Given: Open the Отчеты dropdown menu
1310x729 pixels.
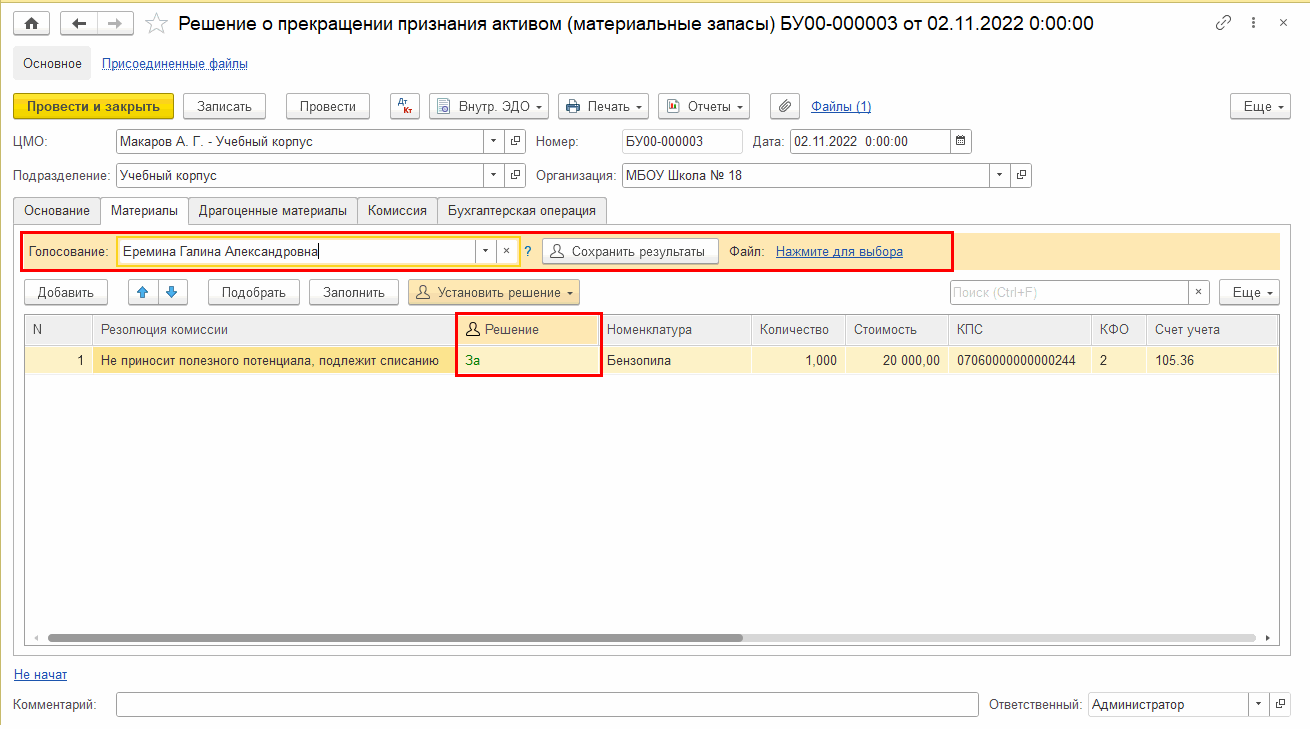Looking at the screenshot, I should [x=704, y=106].
